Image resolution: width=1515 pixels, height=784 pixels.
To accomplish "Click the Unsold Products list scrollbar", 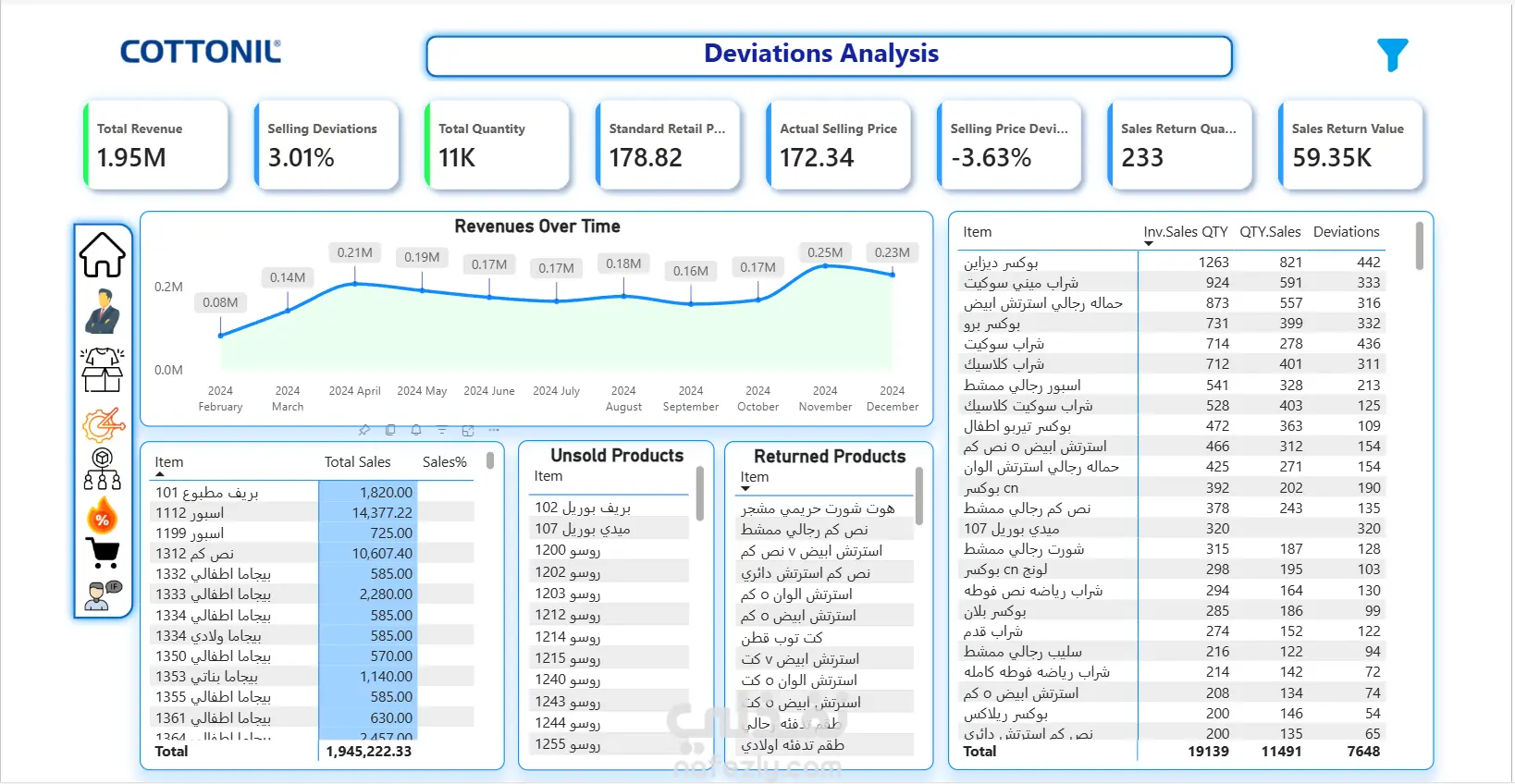I will pos(700,494).
